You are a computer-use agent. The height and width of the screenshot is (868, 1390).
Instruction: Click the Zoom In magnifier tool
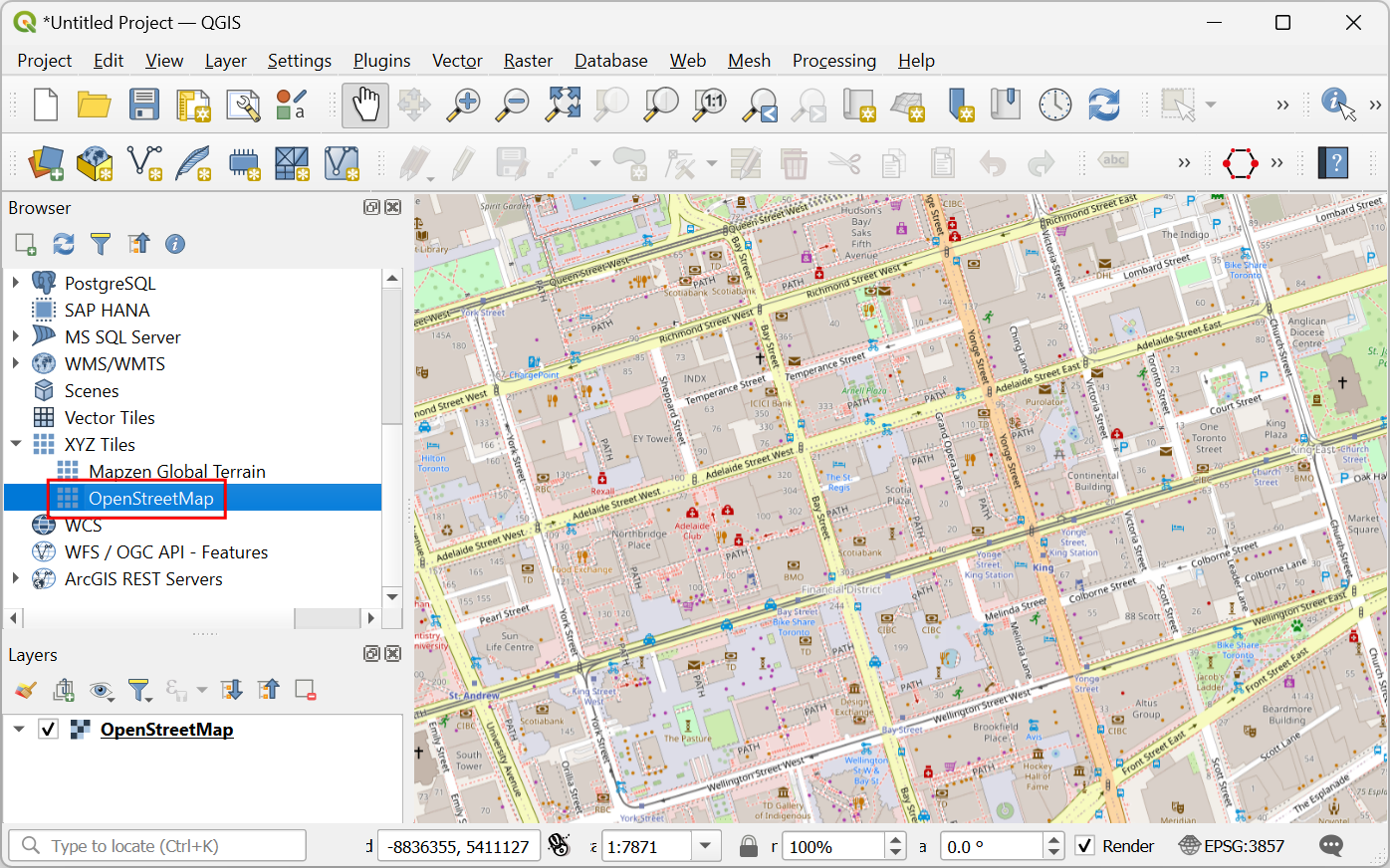[463, 105]
